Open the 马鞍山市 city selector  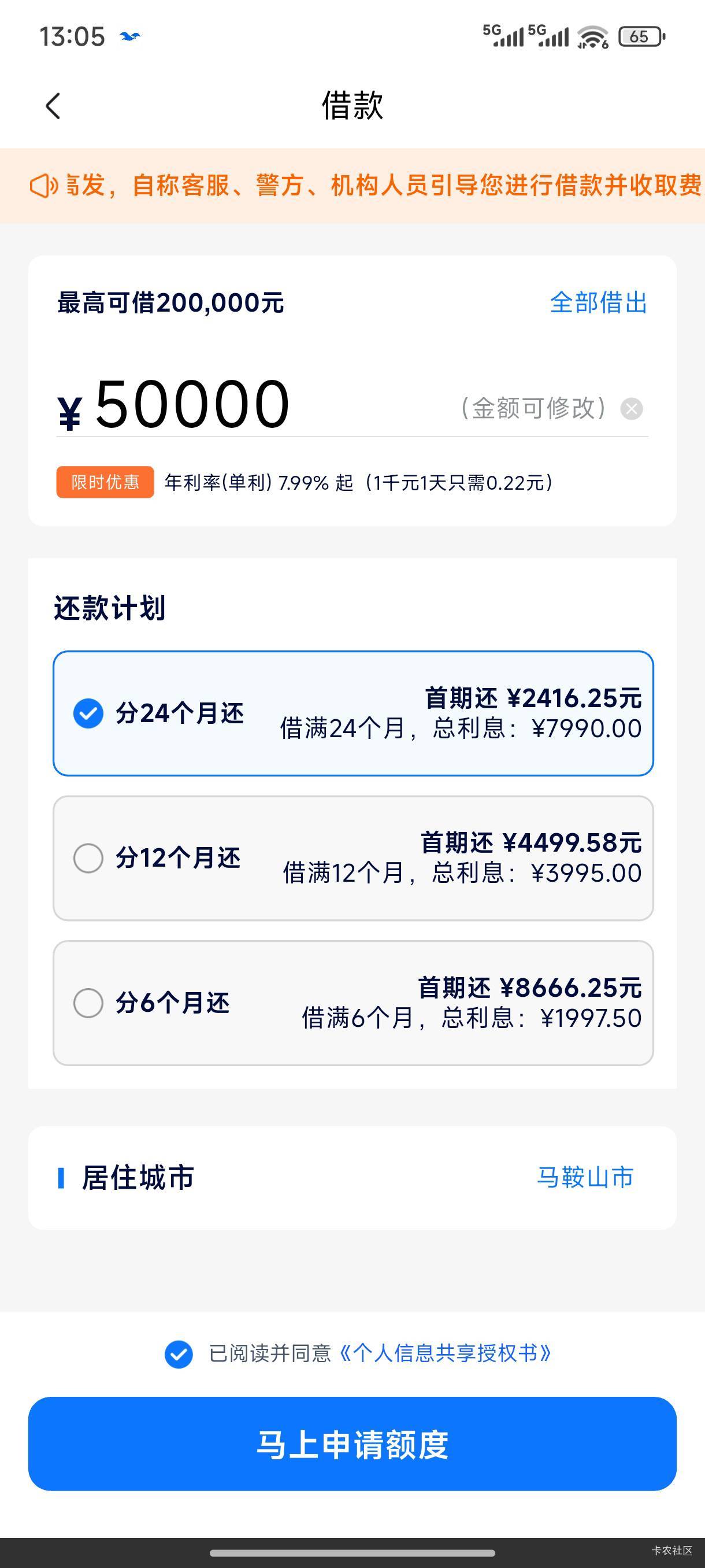coord(585,1177)
